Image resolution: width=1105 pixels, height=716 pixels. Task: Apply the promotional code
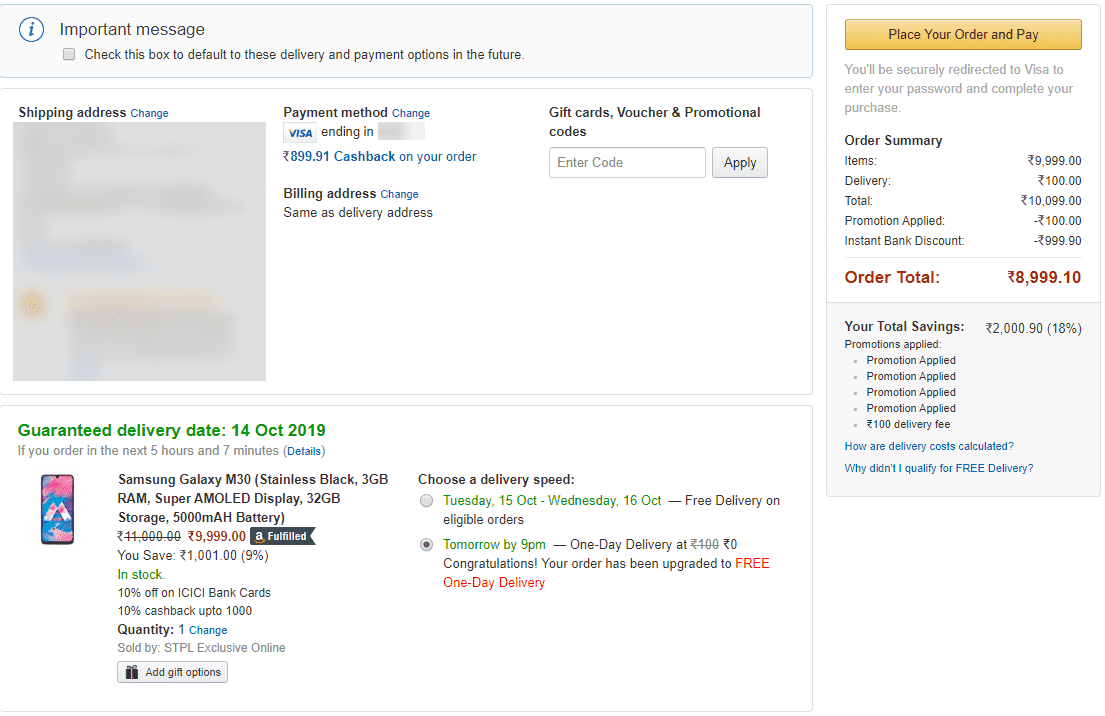pyautogui.click(x=739, y=163)
